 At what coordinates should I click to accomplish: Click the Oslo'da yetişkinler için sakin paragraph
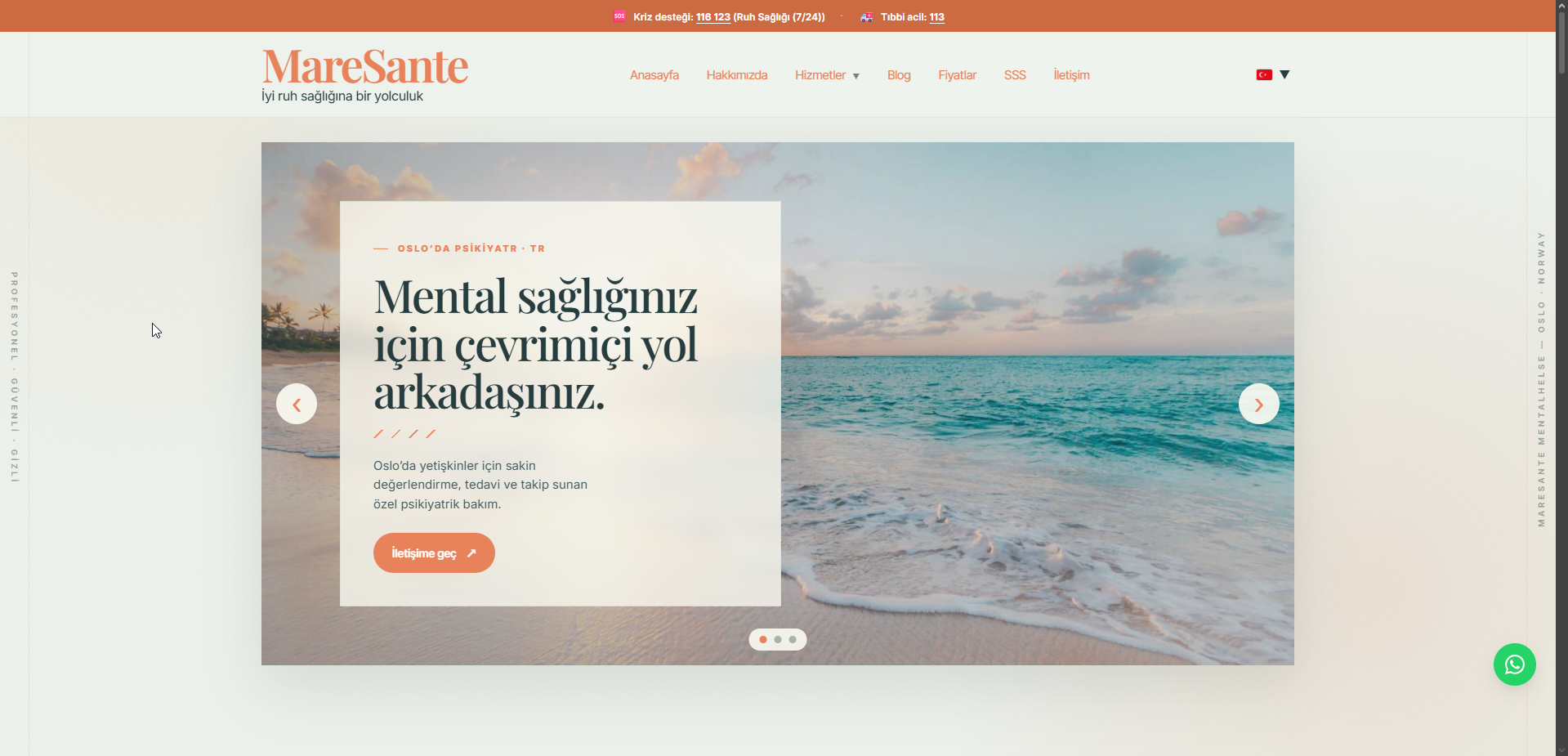tap(480, 485)
